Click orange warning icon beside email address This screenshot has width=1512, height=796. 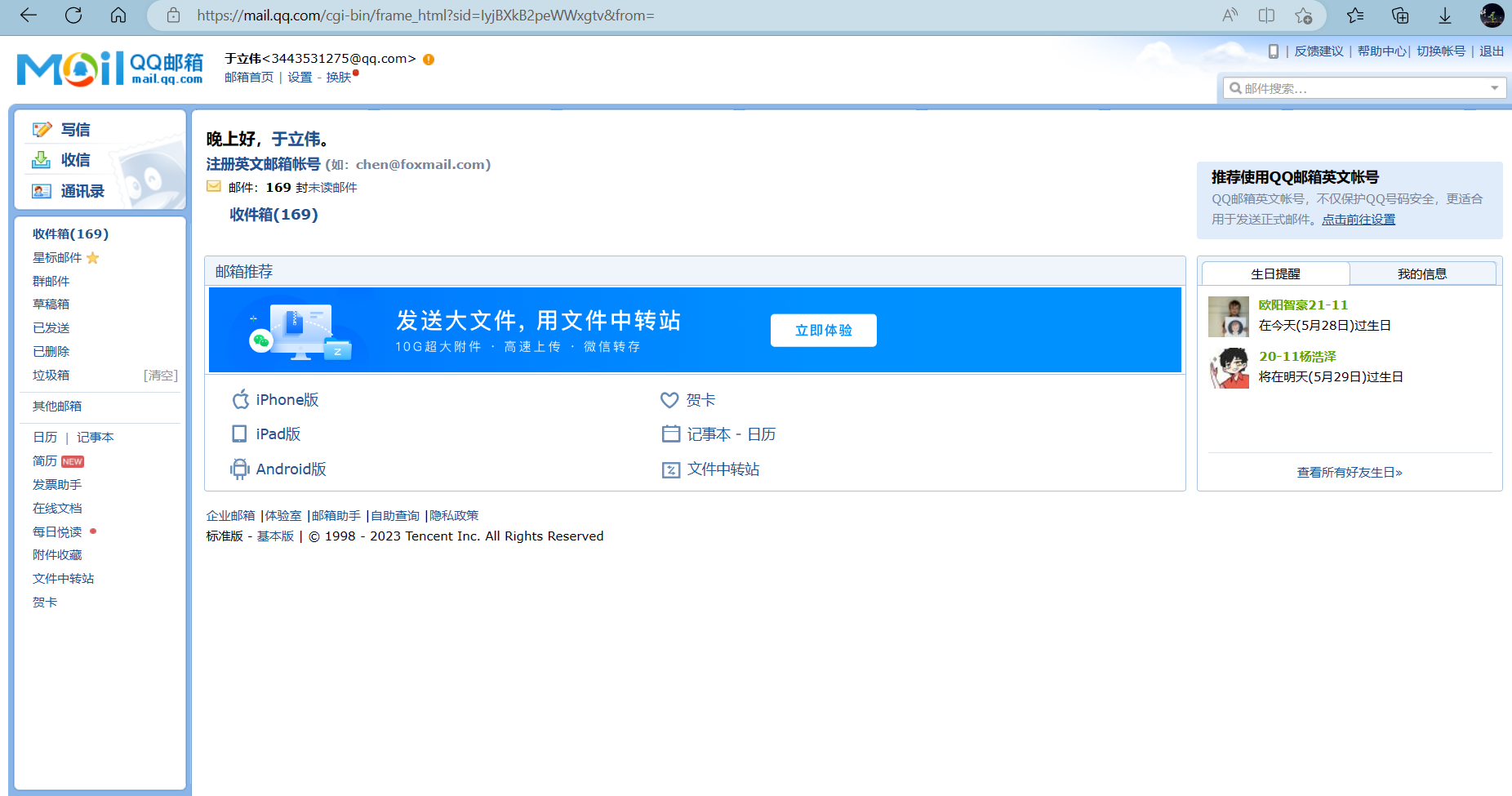(x=429, y=60)
